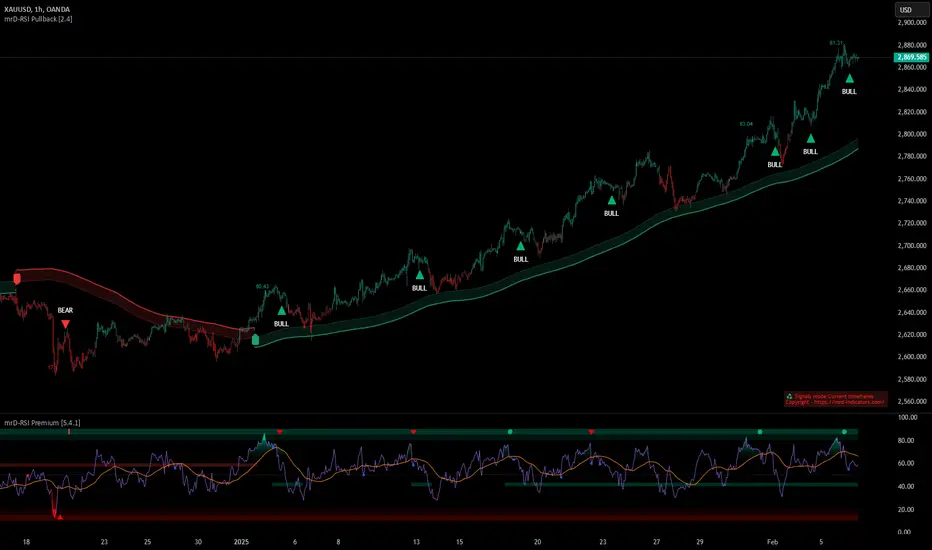
Task: Click the 2,880.000 price axis label
Action: coord(912,45)
